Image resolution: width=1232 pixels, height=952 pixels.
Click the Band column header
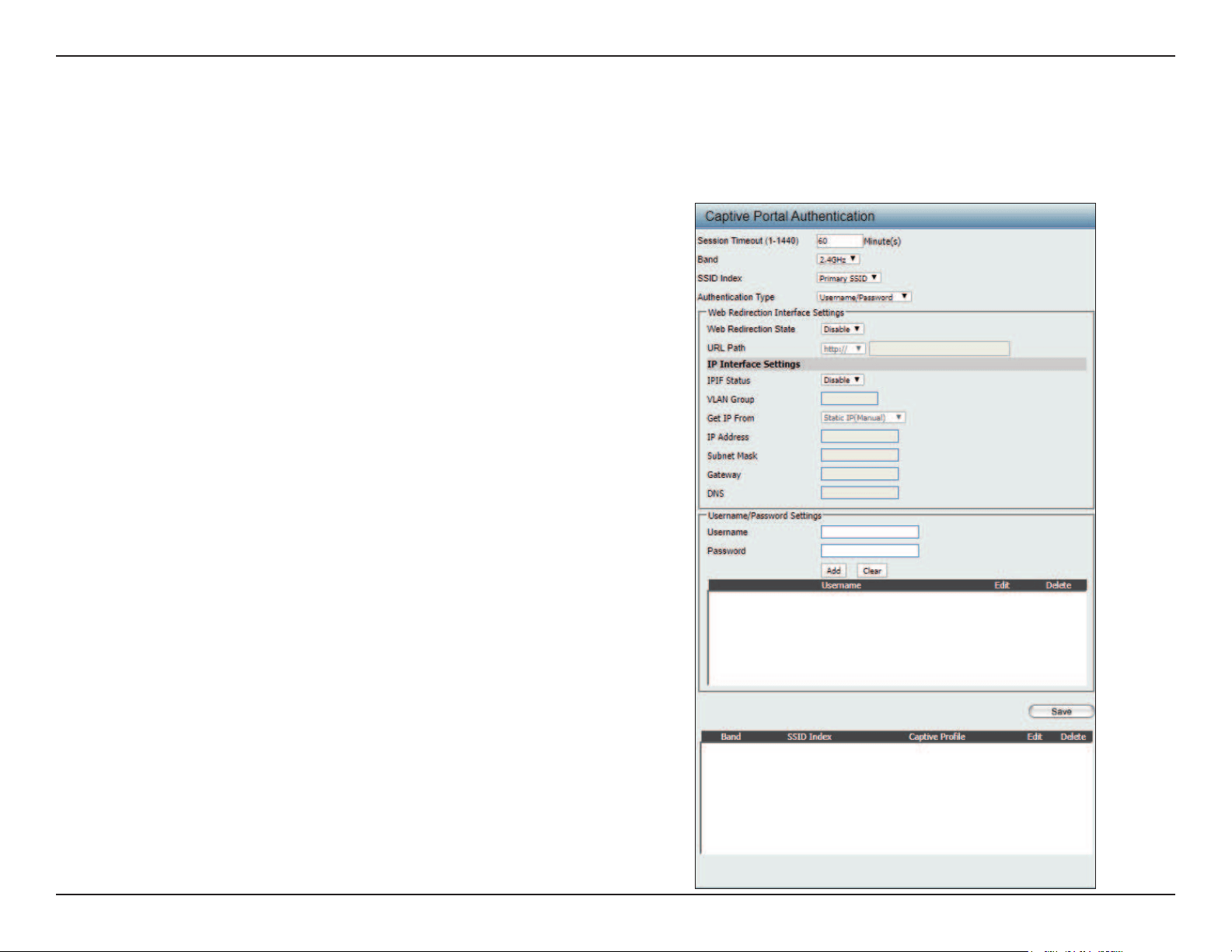click(731, 737)
